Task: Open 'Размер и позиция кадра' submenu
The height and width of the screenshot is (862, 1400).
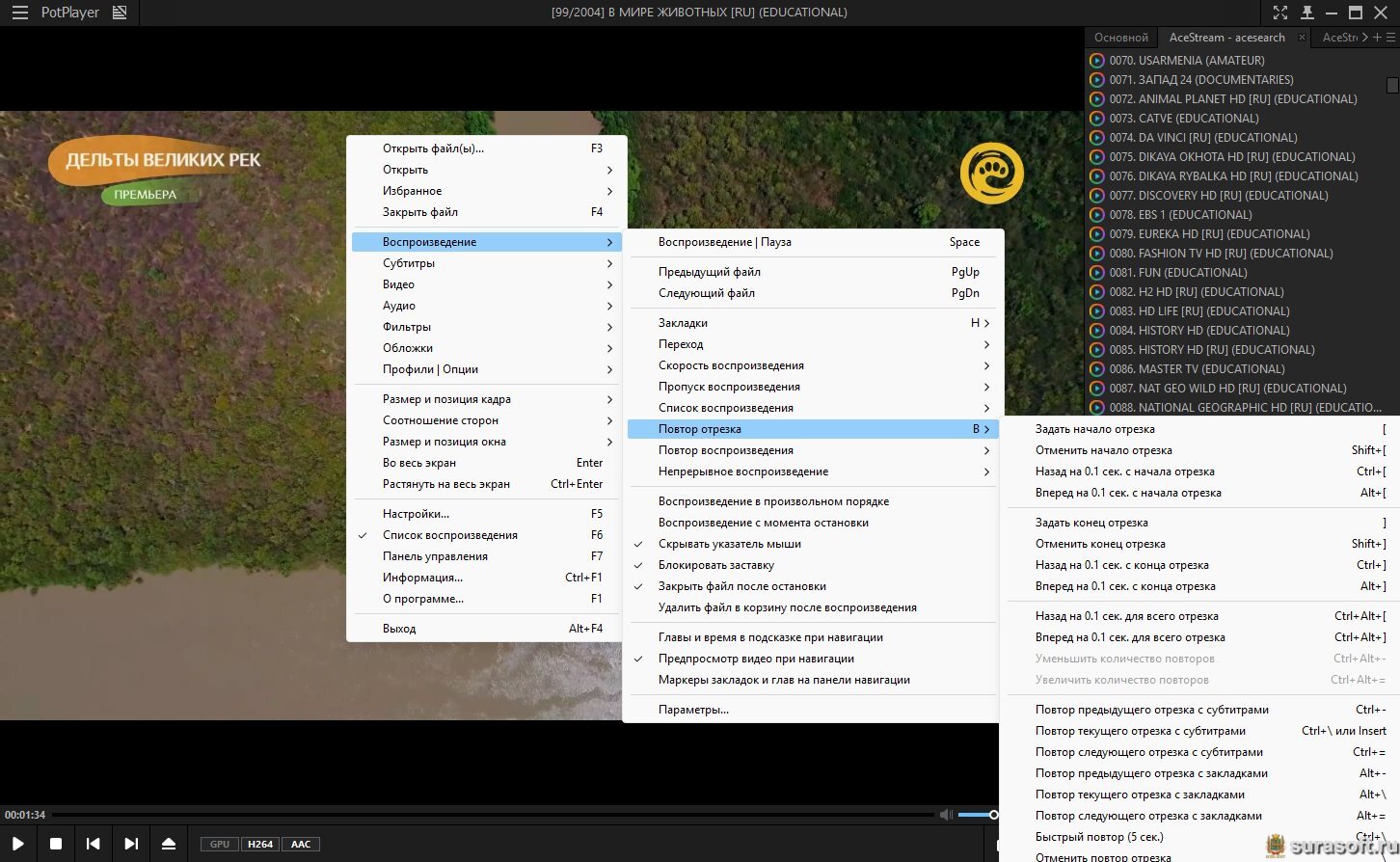Action: click(446, 399)
